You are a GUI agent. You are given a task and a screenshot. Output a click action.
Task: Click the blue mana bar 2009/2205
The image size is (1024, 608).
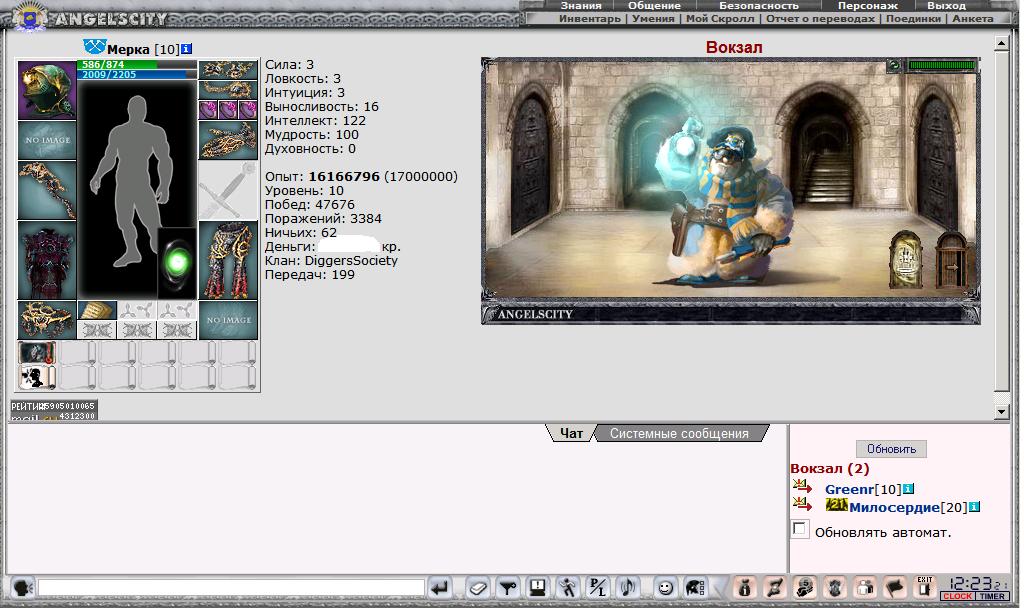click(x=137, y=74)
